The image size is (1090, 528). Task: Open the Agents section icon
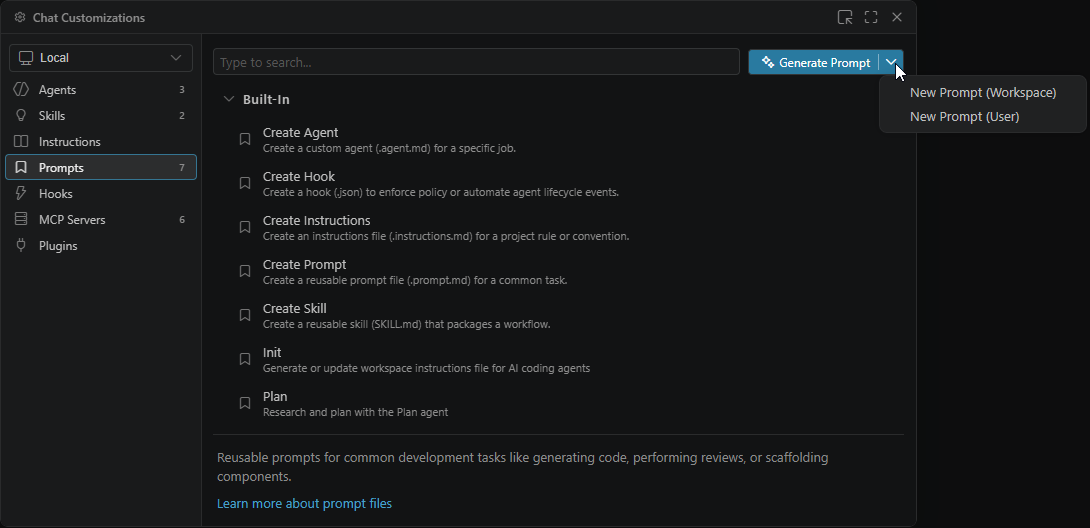coord(21,90)
